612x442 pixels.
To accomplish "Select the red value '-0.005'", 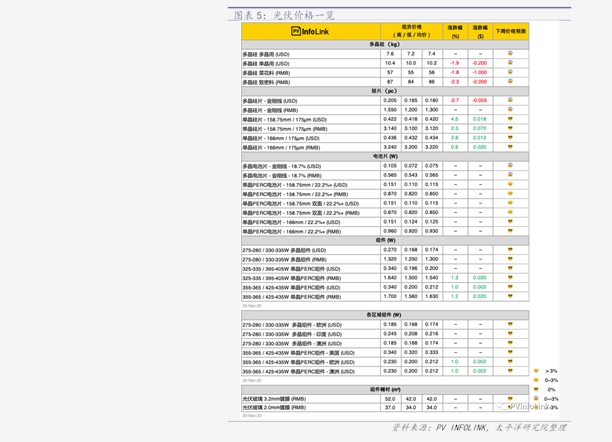I will point(480,100).
